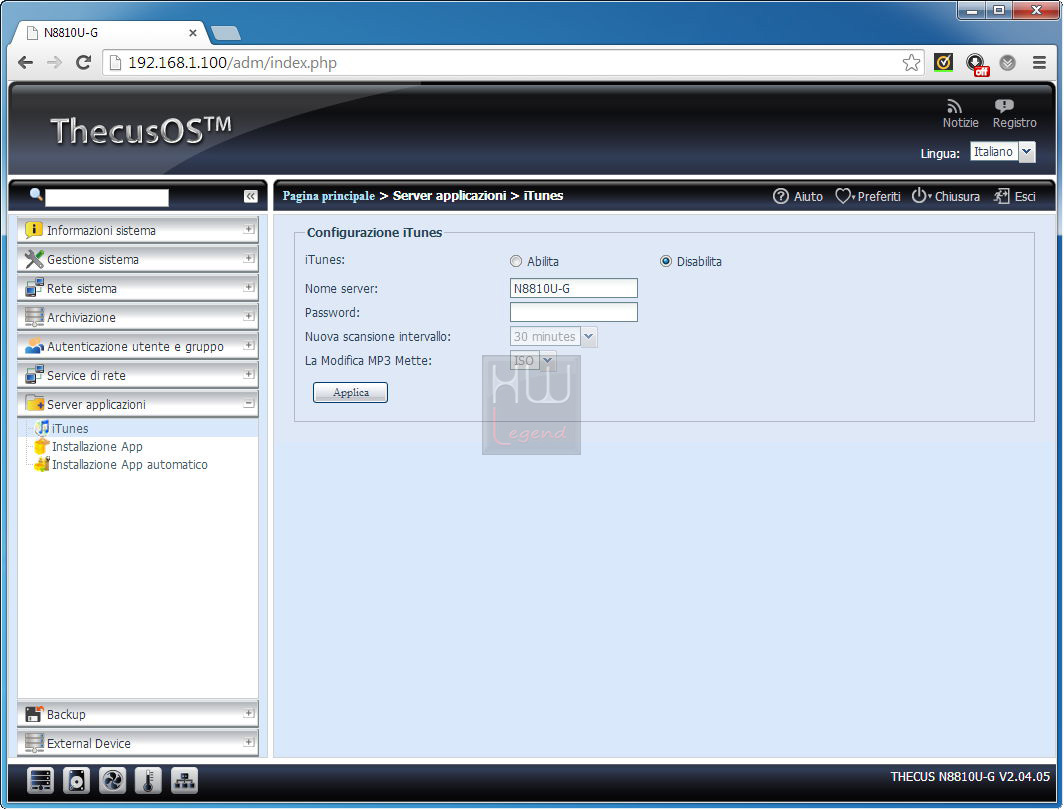Screen dimensions: 1064x810
Task: Open the External Device menu section
Action: coord(138,743)
